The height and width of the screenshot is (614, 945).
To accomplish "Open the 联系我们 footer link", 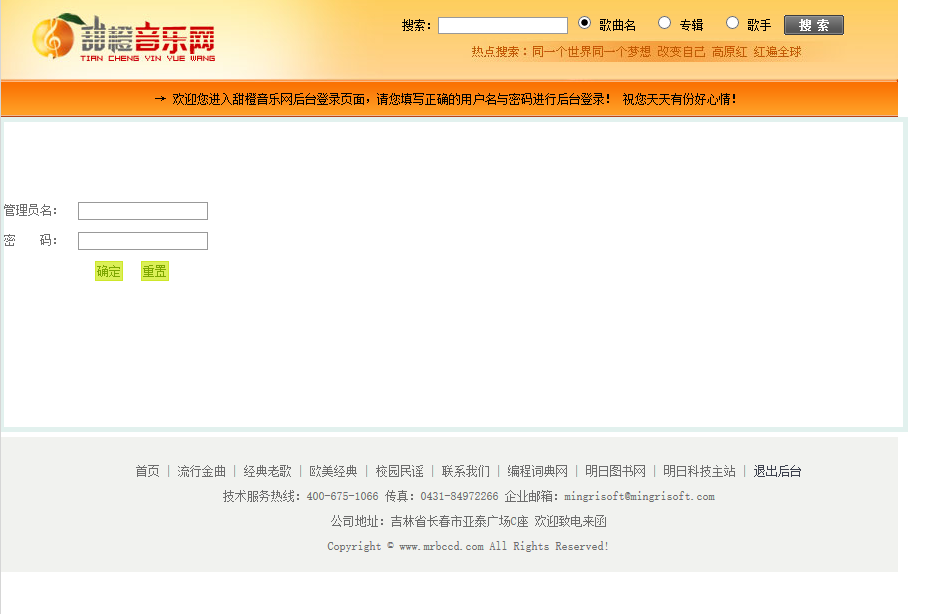I will coord(466,471).
